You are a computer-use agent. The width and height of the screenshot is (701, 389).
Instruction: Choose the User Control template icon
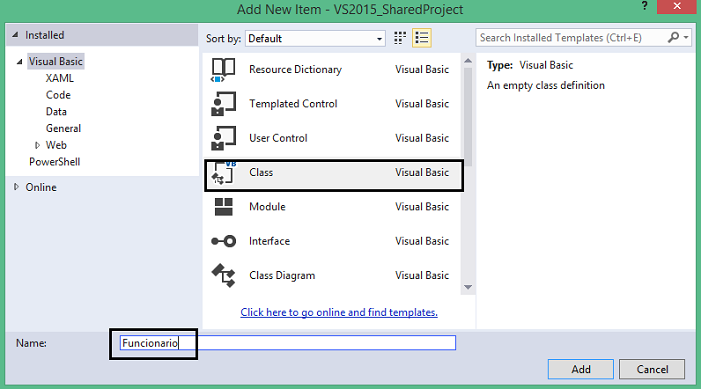pyautogui.click(x=223, y=138)
